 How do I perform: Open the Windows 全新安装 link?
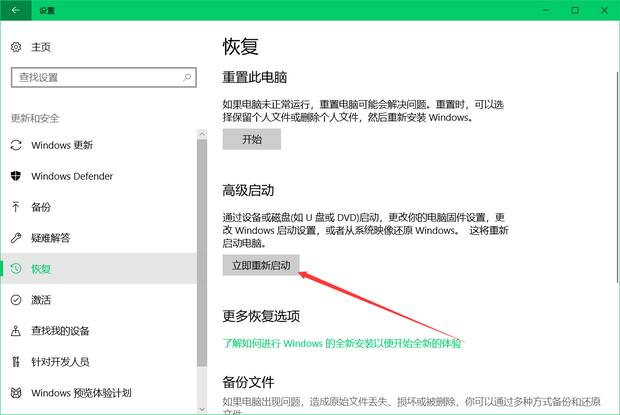(342, 343)
